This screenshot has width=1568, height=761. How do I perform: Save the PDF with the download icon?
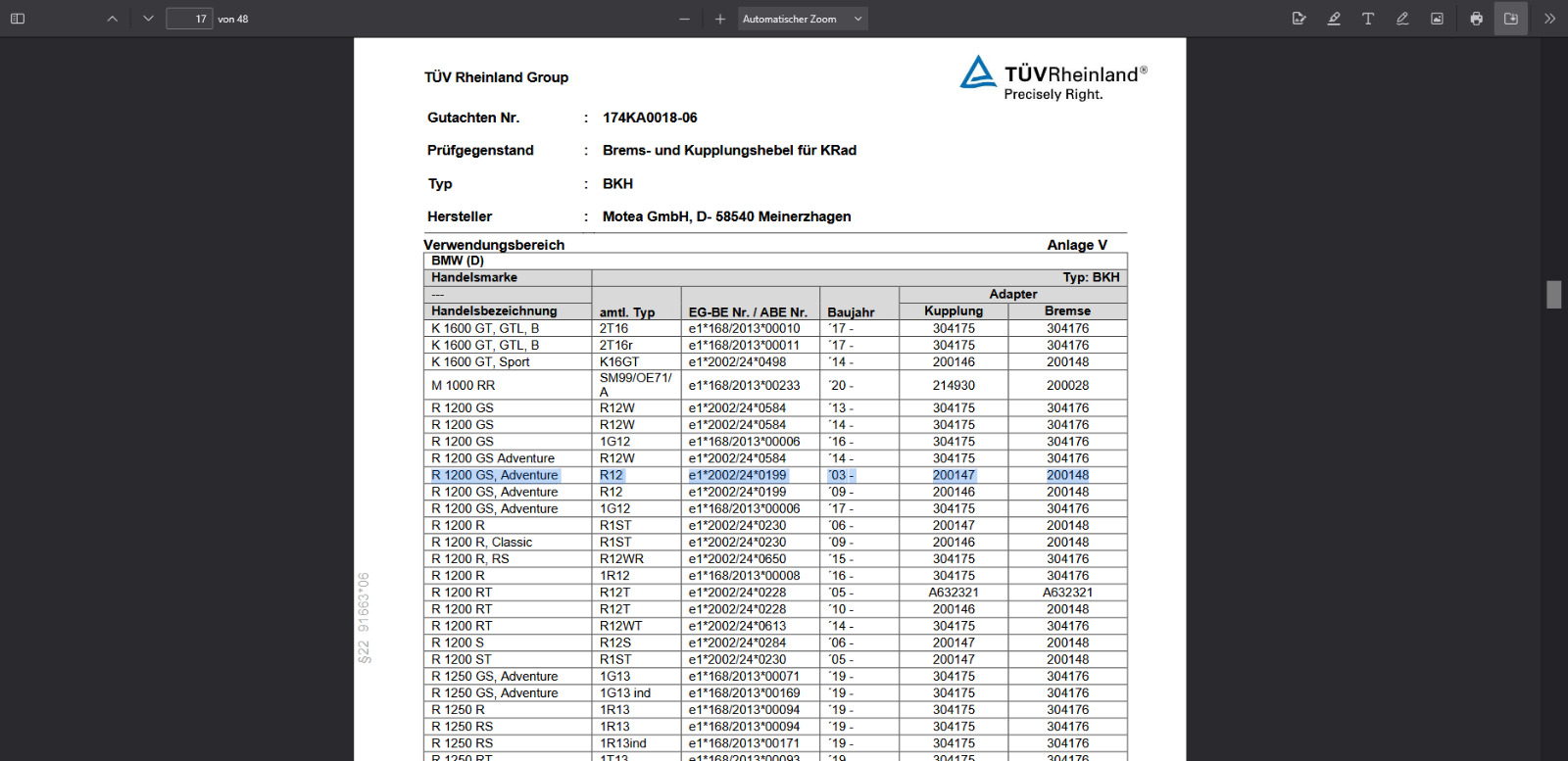point(1511,19)
